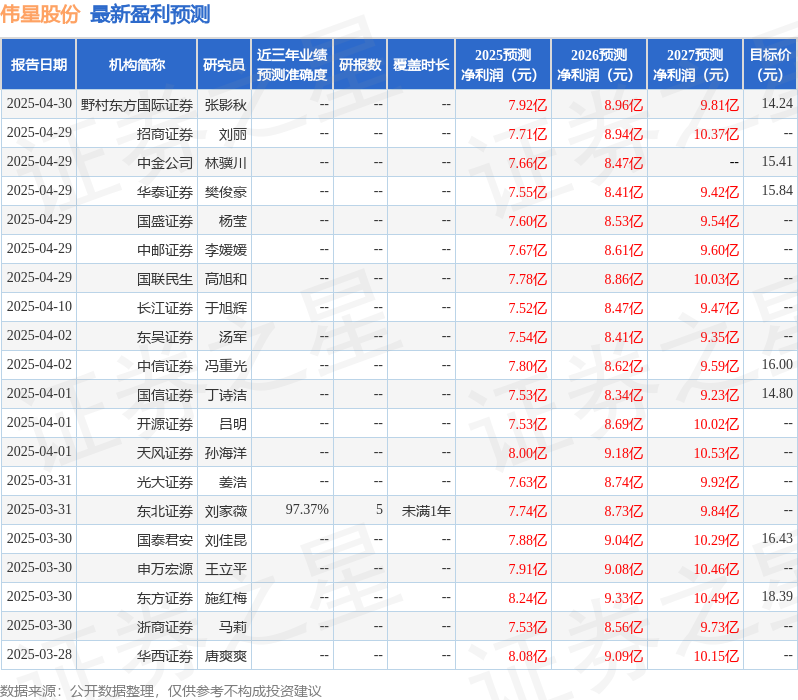Click the 伟星股份 stock name title
798x700 pixels.
click(x=41, y=14)
